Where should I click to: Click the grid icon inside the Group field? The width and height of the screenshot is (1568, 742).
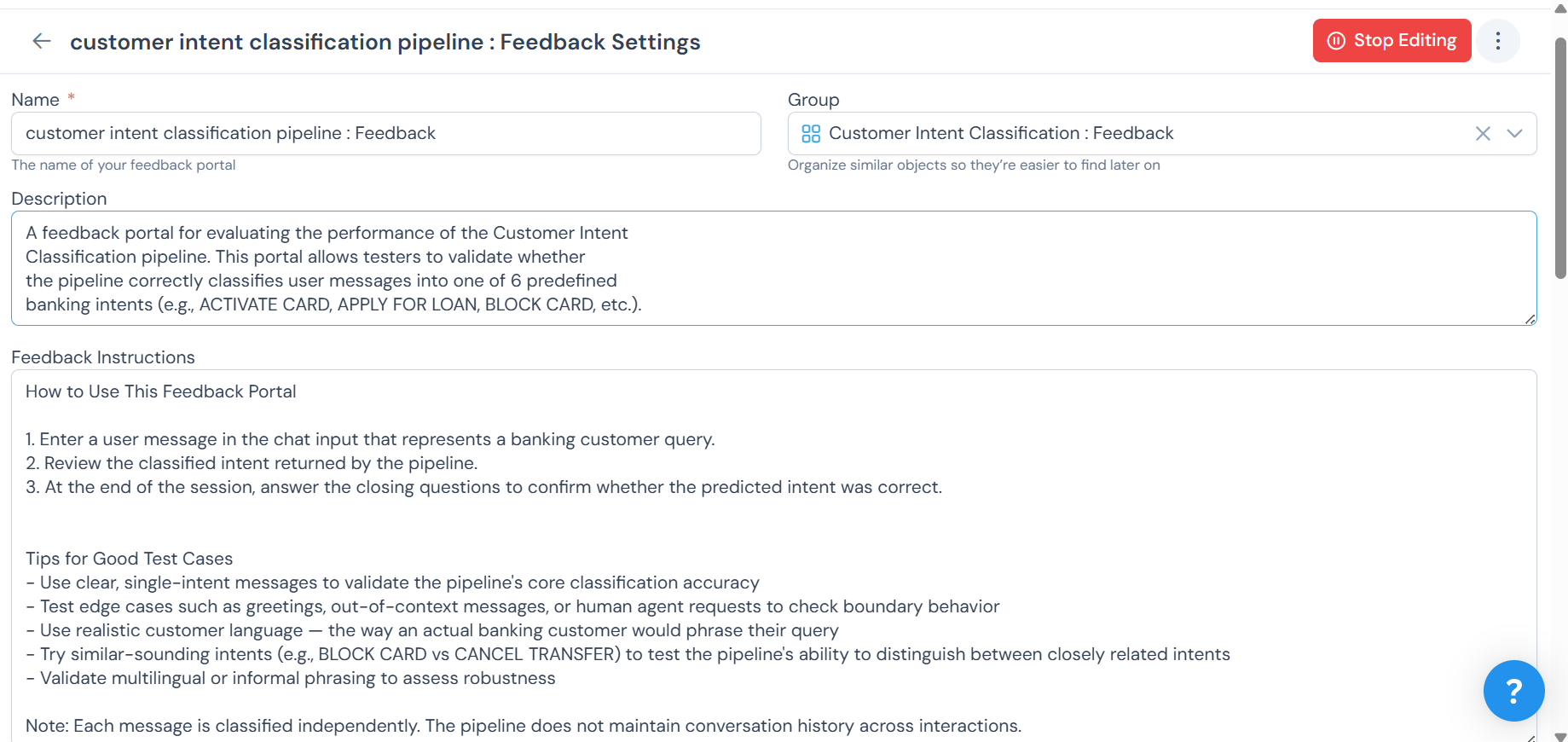click(x=811, y=134)
